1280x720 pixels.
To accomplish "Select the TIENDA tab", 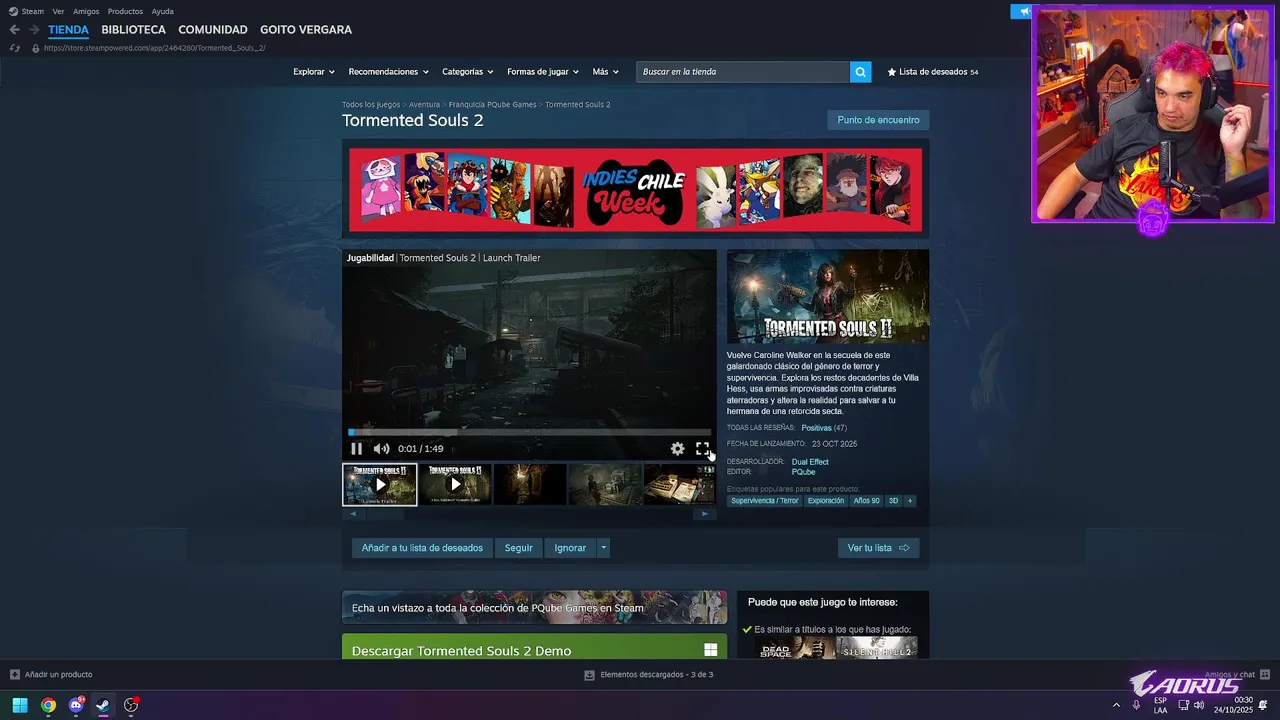I will (68, 30).
